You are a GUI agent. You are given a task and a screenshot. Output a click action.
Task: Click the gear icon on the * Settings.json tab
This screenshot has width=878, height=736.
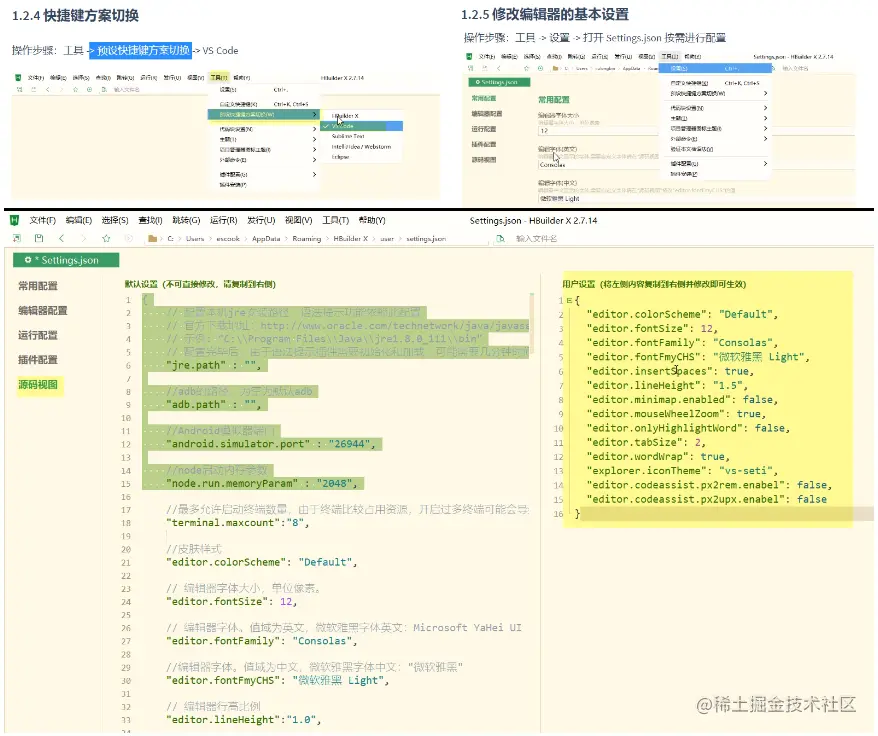(x=27, y=260)
